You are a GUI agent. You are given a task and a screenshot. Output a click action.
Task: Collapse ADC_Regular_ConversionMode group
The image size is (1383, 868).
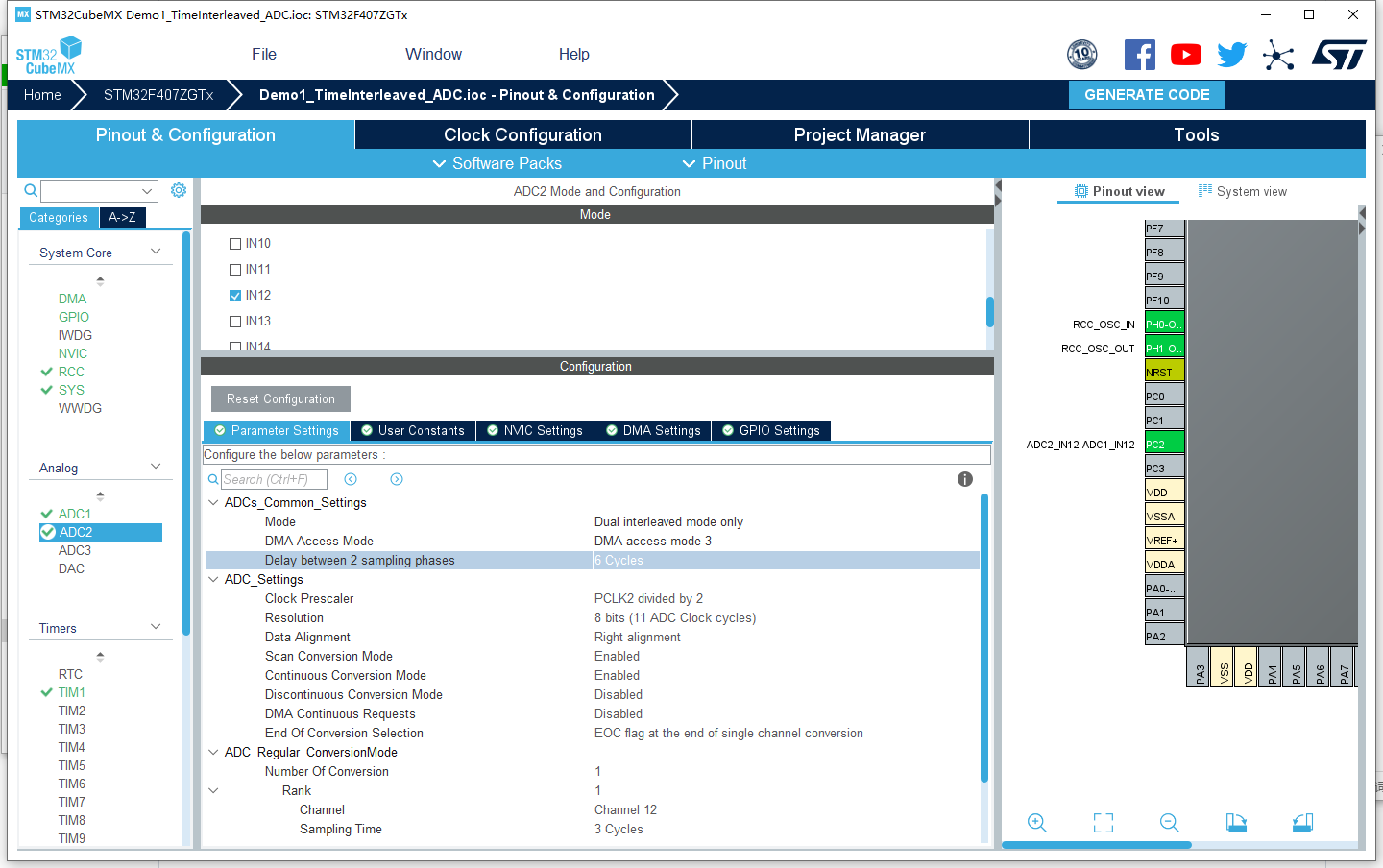coord(213,752)
